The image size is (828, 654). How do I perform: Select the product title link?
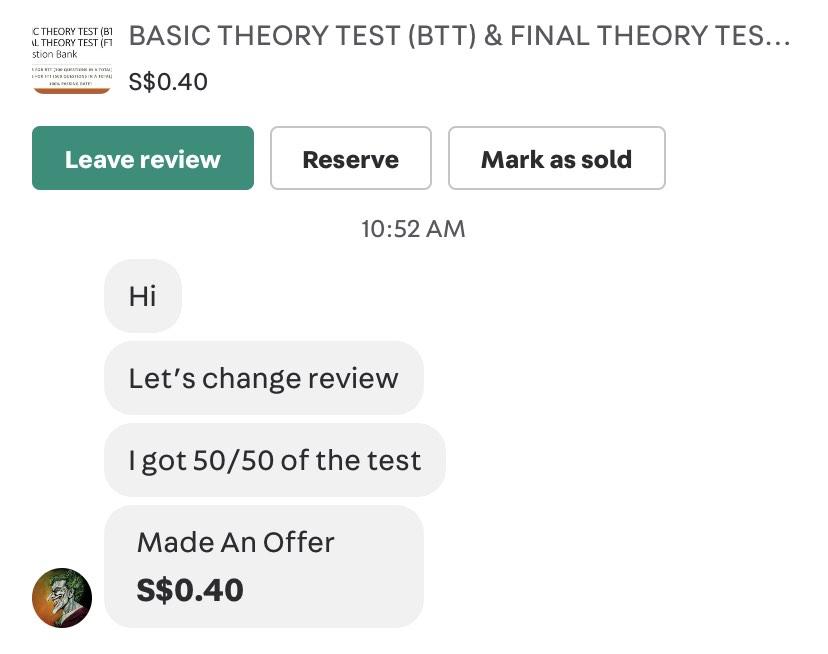click(458, 35)
